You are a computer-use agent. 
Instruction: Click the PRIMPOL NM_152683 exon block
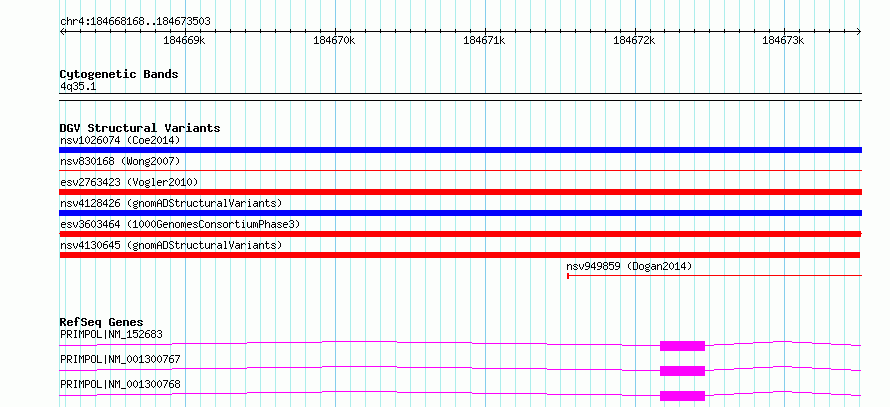[682, 346]
